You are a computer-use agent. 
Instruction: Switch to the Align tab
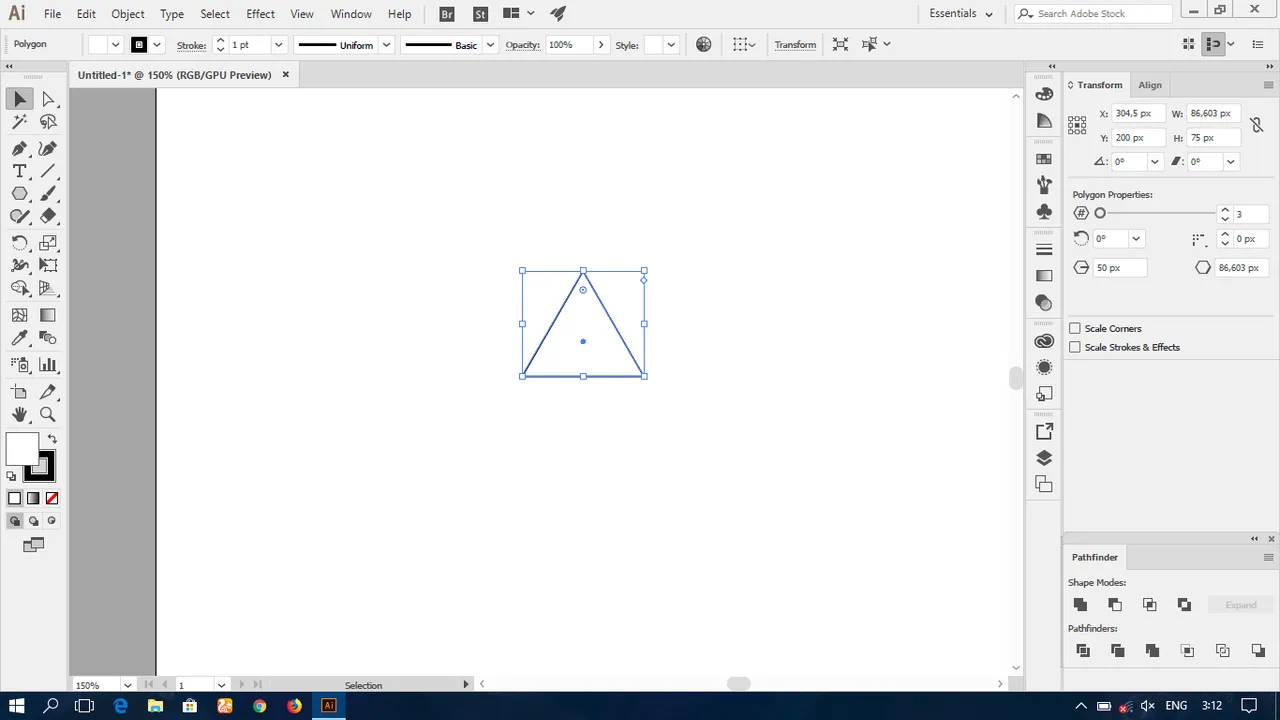1150,85
